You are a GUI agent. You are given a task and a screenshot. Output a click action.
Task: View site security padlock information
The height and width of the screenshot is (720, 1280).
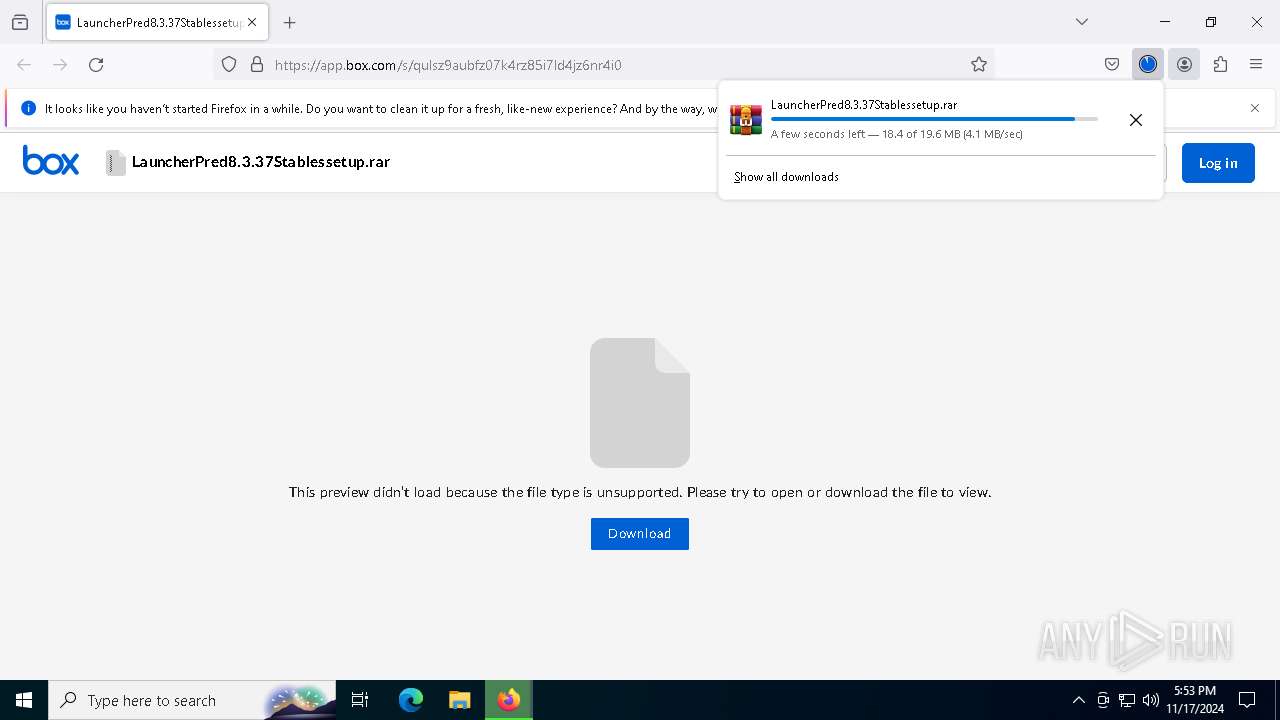tap(257, 64)
